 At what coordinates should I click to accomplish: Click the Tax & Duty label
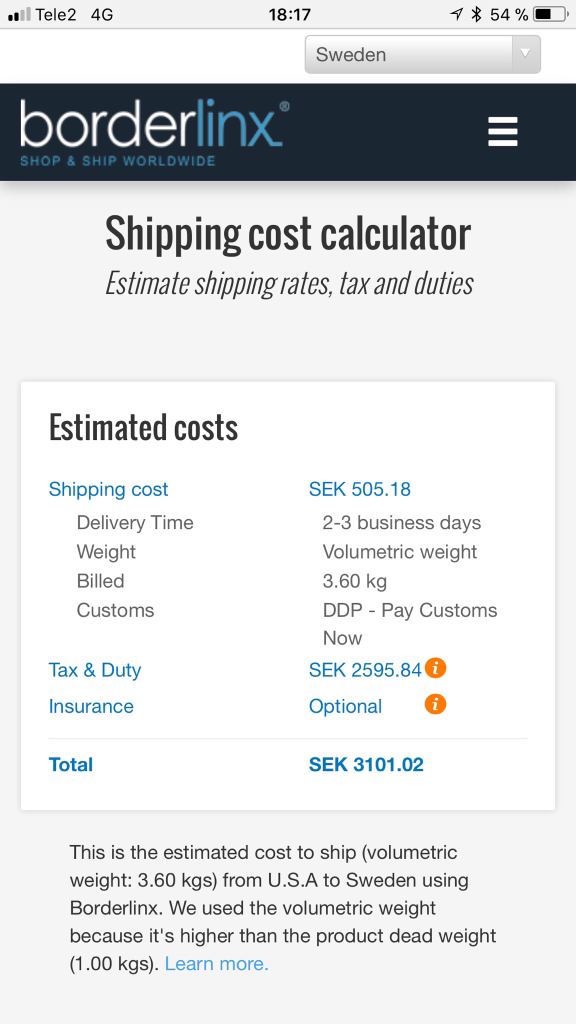[95, 670]
